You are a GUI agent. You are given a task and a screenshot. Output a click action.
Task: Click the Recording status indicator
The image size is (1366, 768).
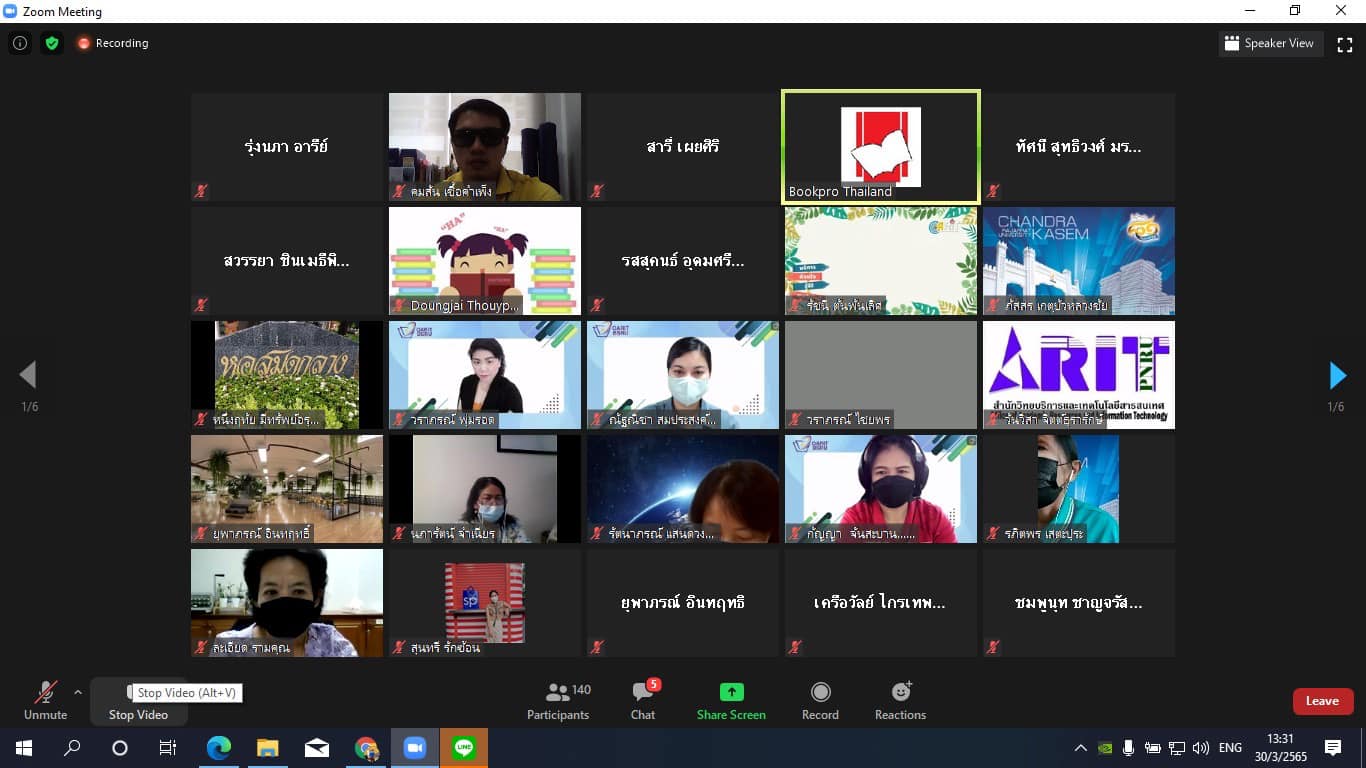[112, 43]
